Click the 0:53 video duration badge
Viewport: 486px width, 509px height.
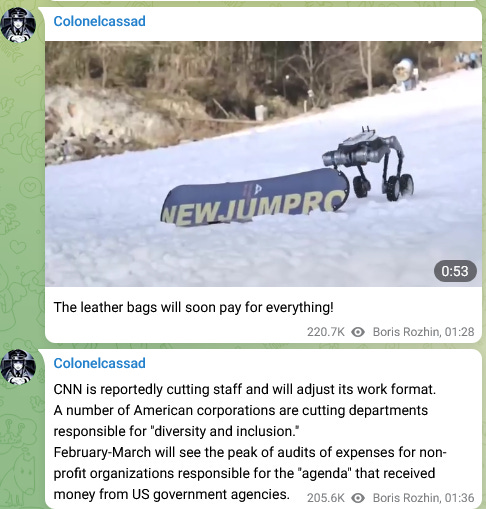point(455,271)
